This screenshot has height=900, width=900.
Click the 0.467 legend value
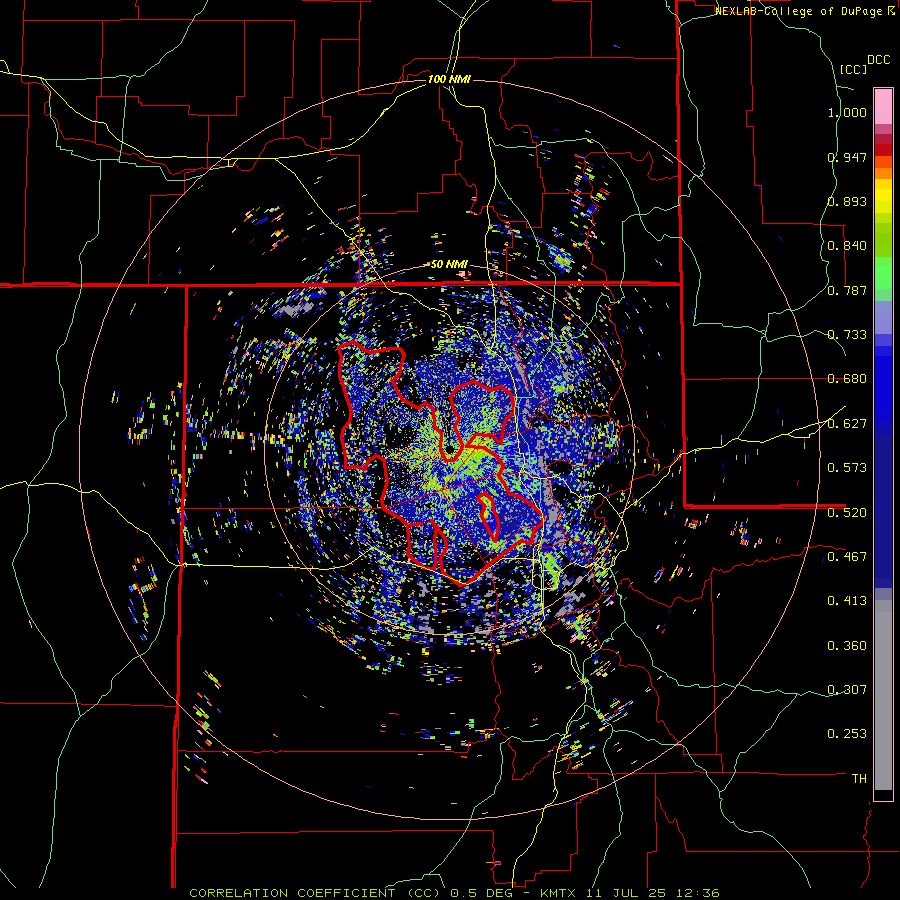[847, 557]
